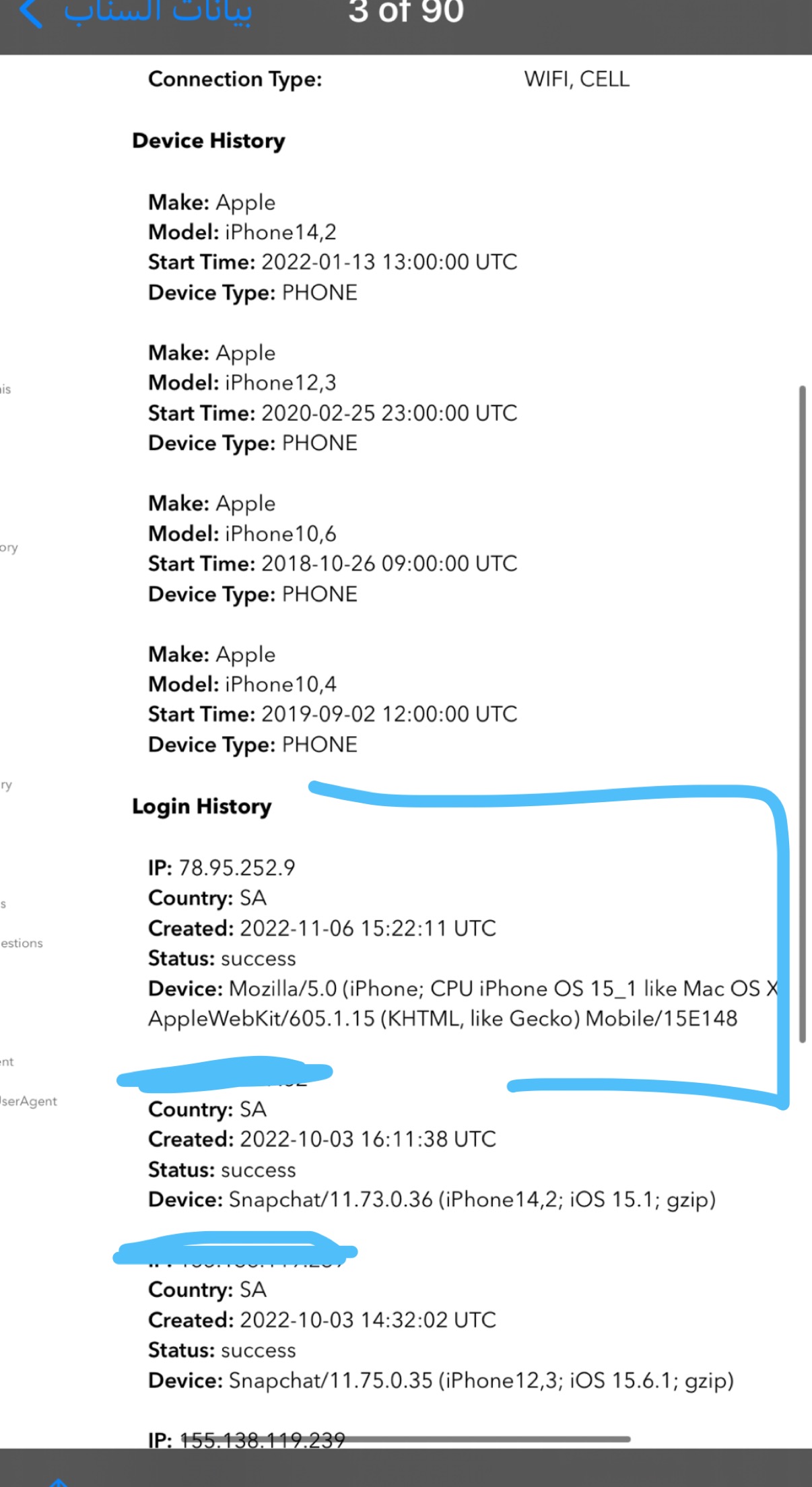Click the iPhone12,3 model entry under Device History
Viewport: 812px width, 1487px height.
click(x=242, y=383)
